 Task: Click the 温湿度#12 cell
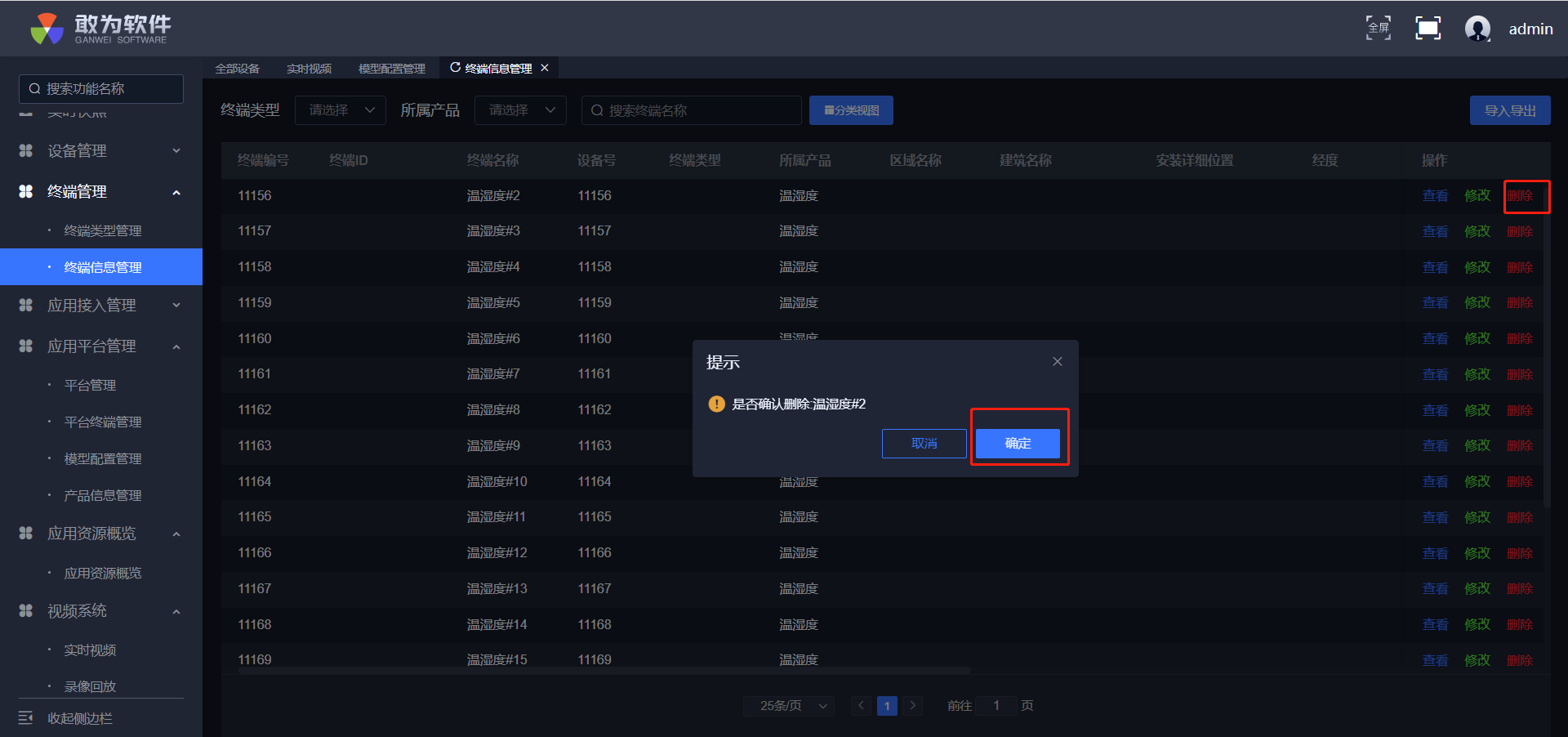point(497,552)
